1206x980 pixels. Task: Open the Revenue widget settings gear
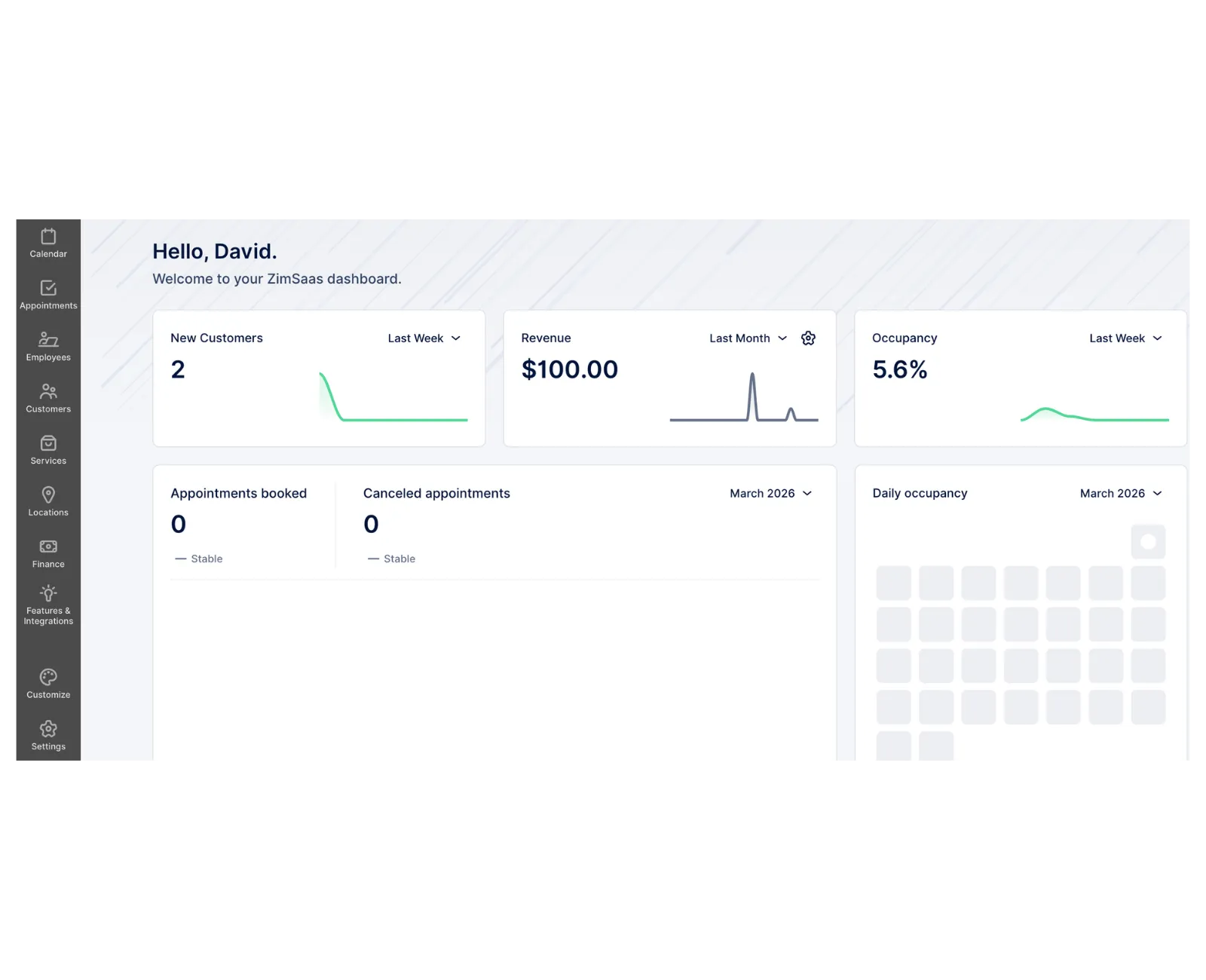(x=808, y=338)
